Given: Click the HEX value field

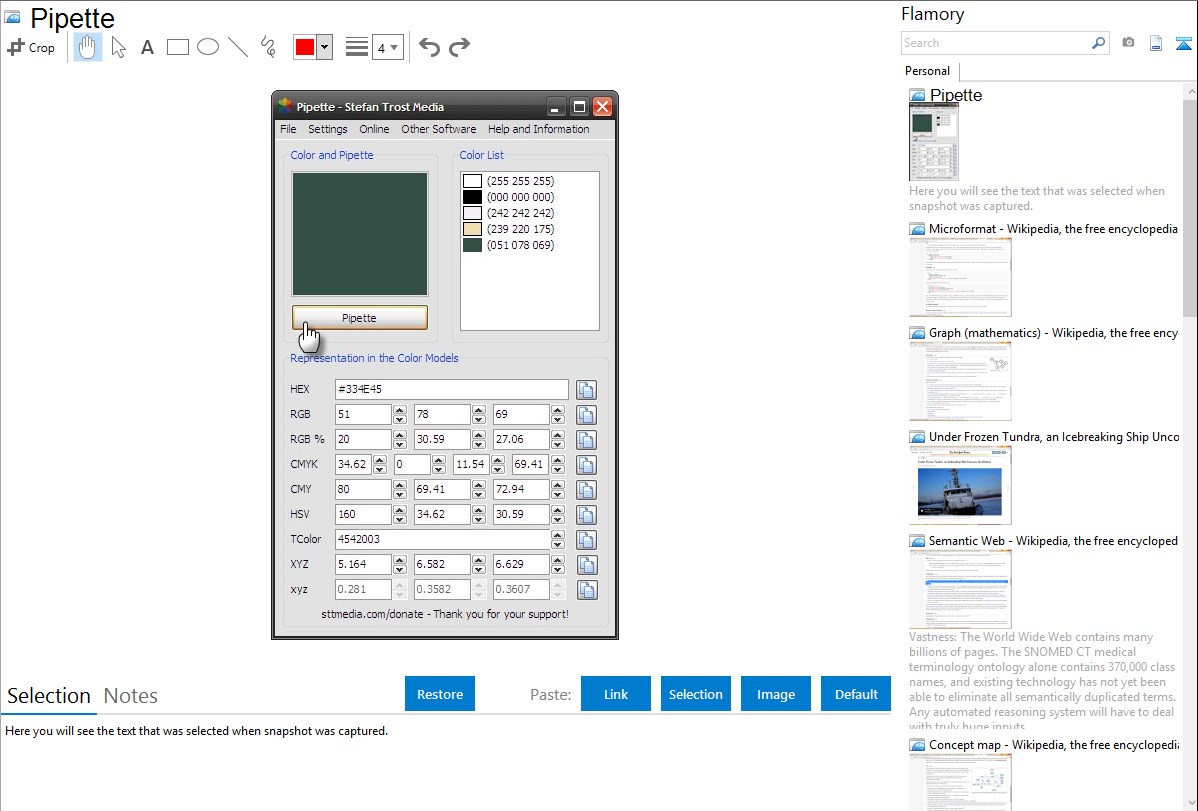Looking at the screenshot, I should [452, 389].
